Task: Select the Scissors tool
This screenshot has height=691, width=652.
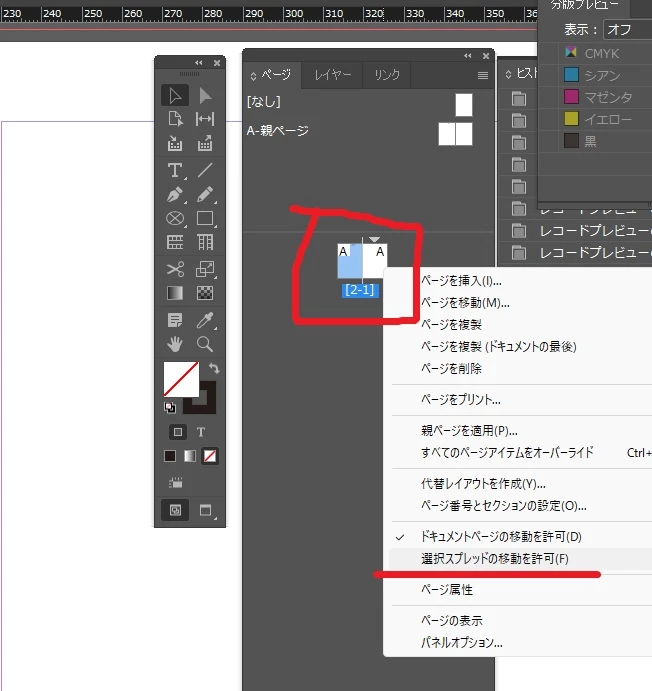Action: (x=175, y=269)
